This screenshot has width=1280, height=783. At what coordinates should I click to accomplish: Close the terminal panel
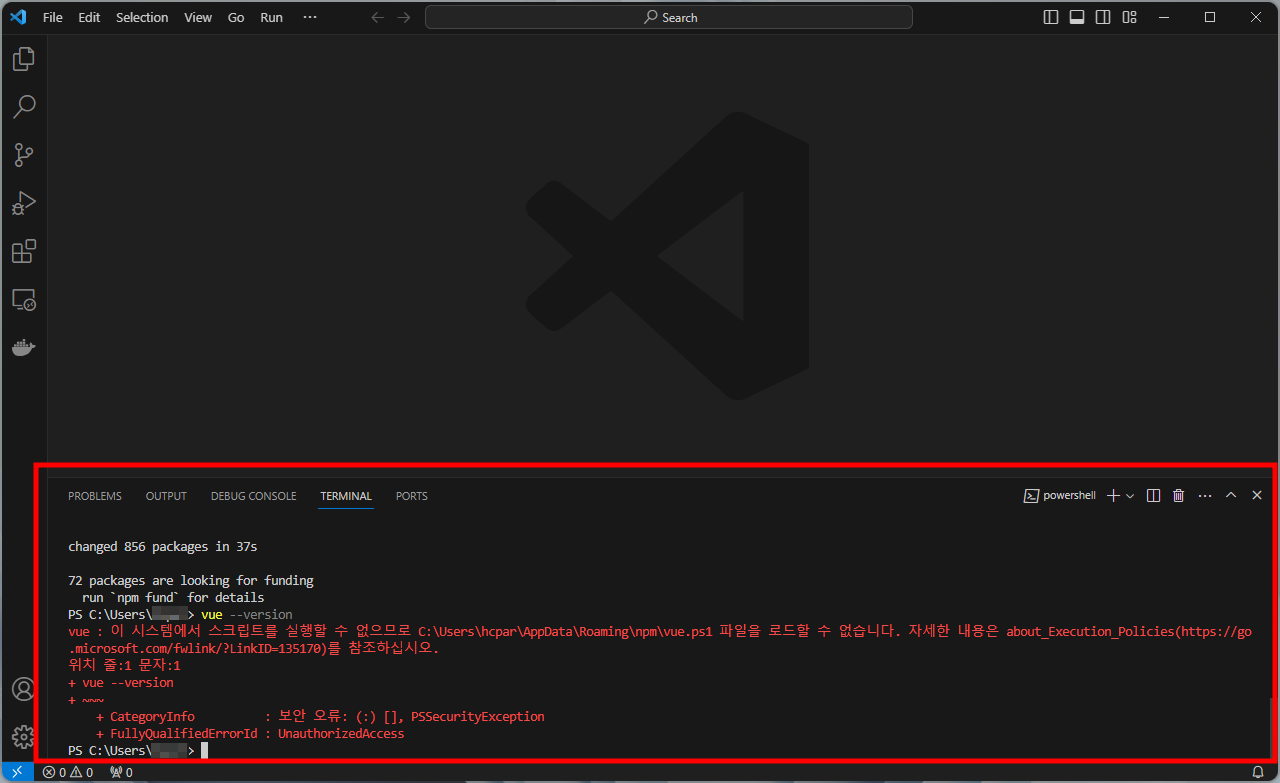point(1257,496)
